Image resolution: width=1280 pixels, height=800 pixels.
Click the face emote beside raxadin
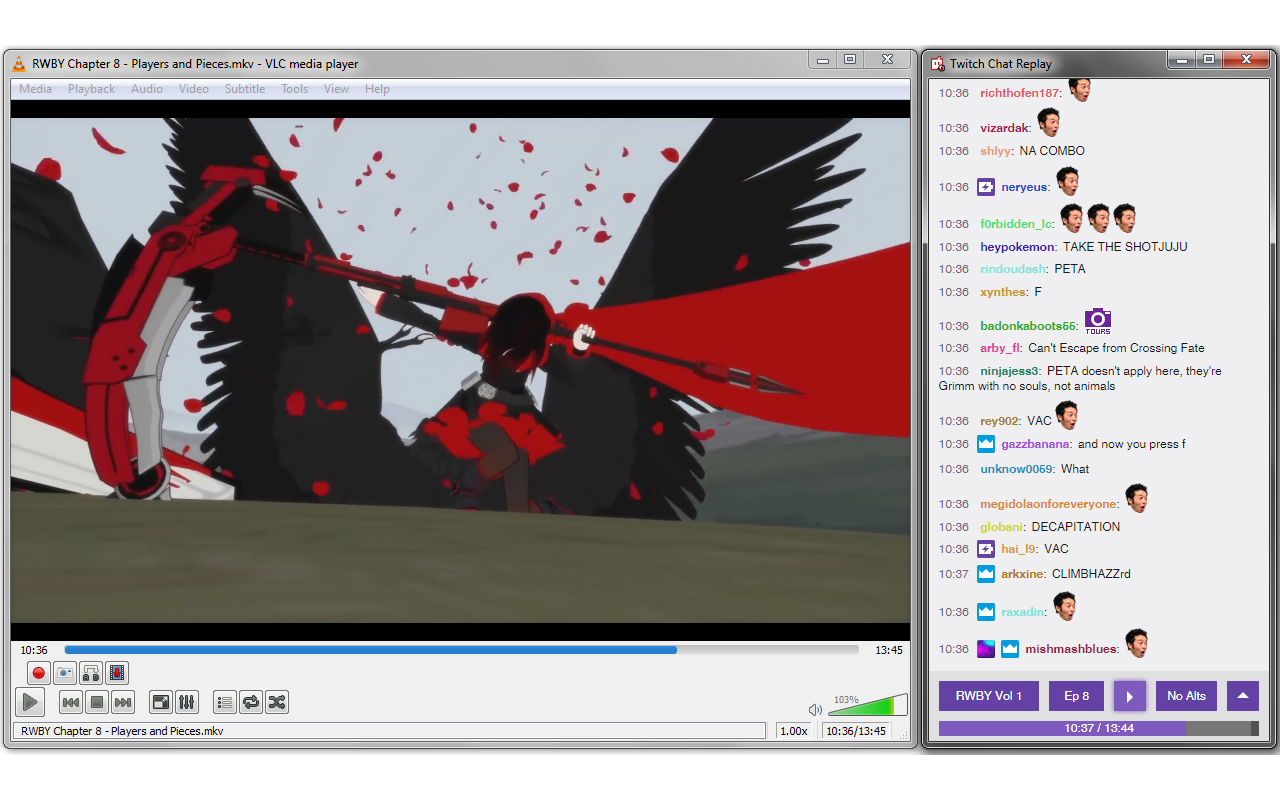pos(1065,606)
